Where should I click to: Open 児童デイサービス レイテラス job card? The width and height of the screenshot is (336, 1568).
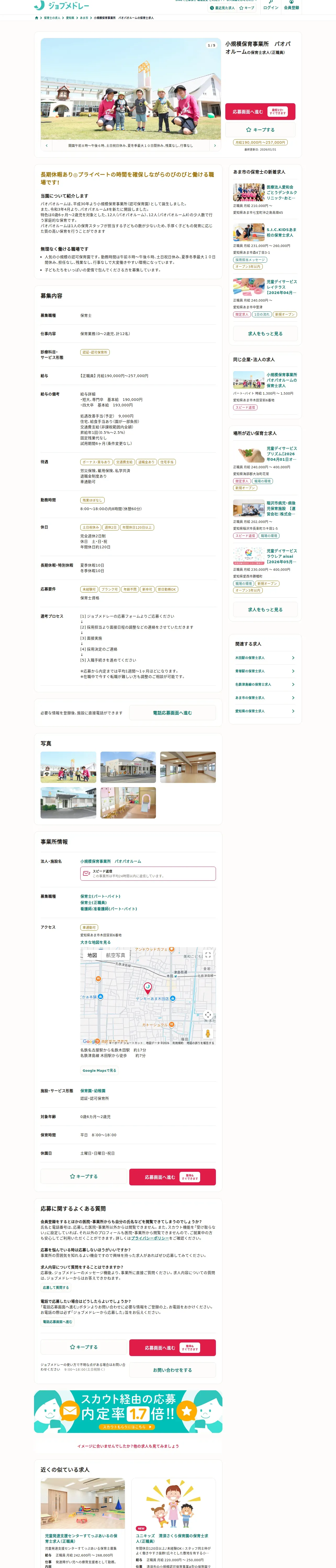click(x=265, y=298)
